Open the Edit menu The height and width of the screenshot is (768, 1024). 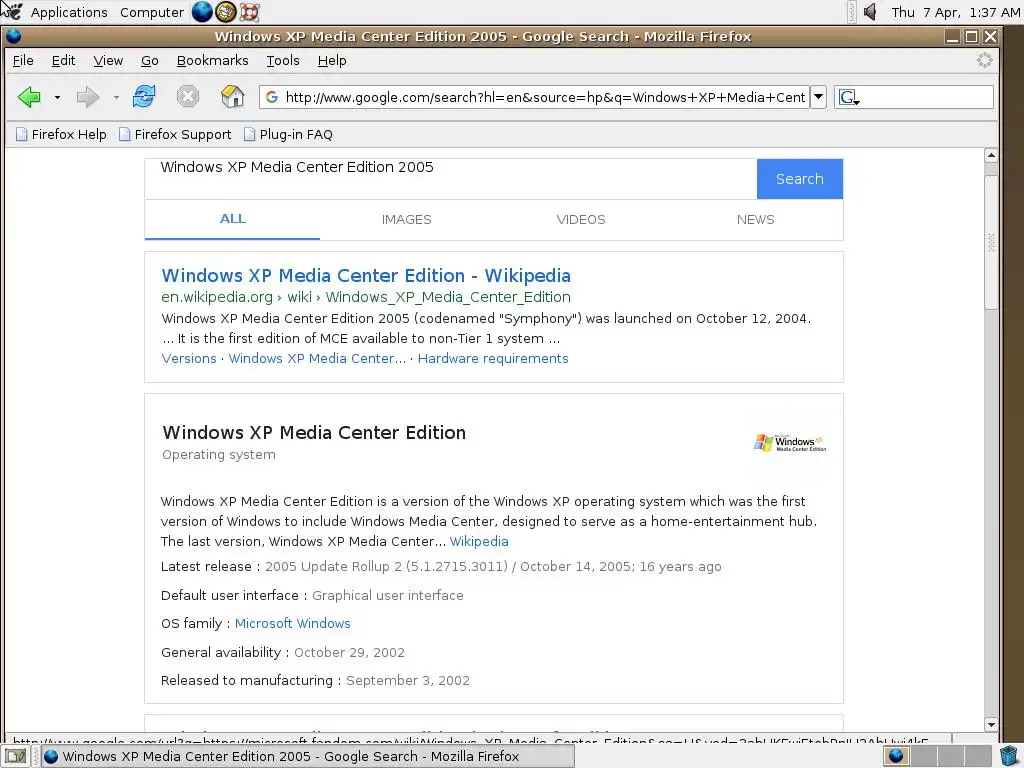click(63, 61)
